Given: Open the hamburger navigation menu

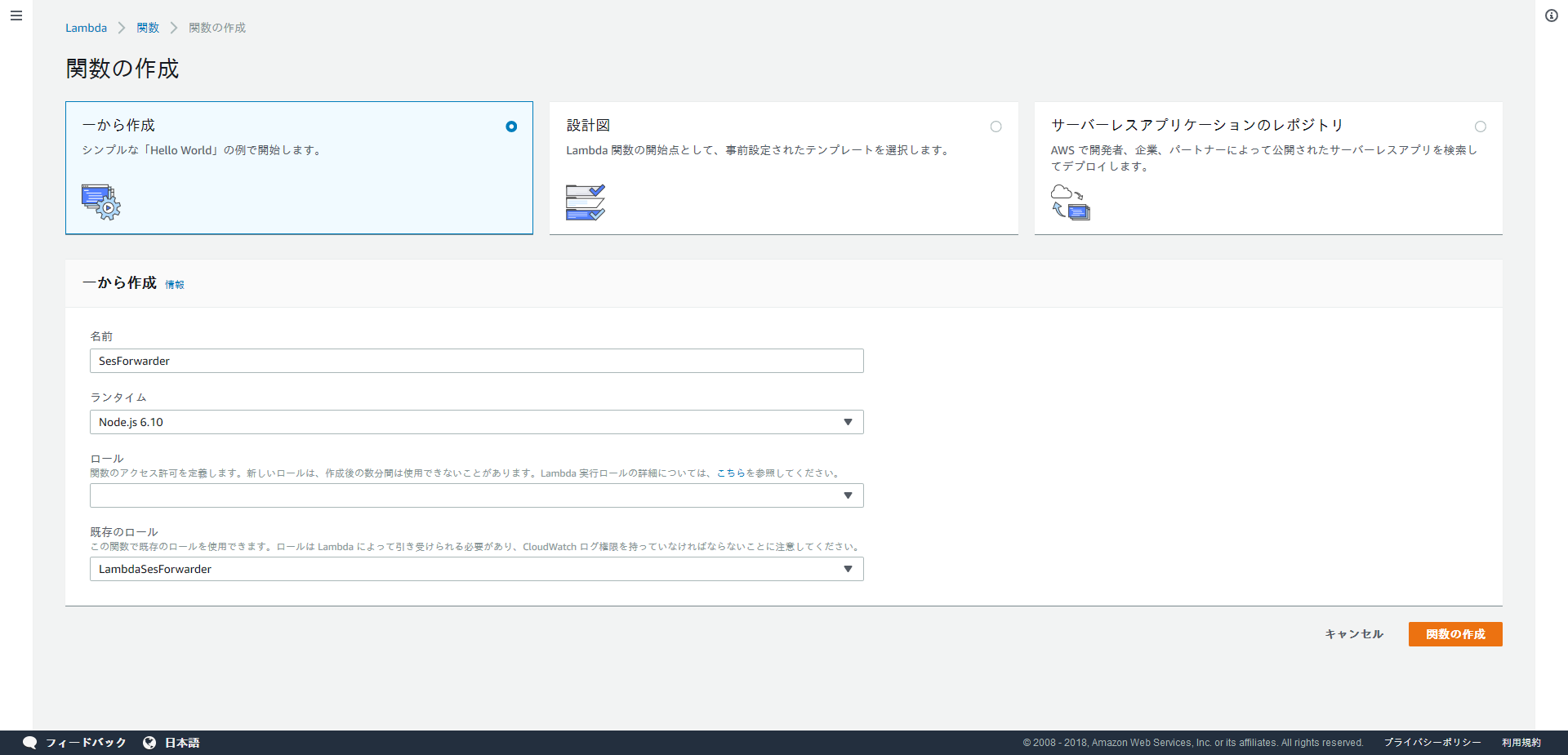Looking at the screenshot, I should tap(16, 16).
